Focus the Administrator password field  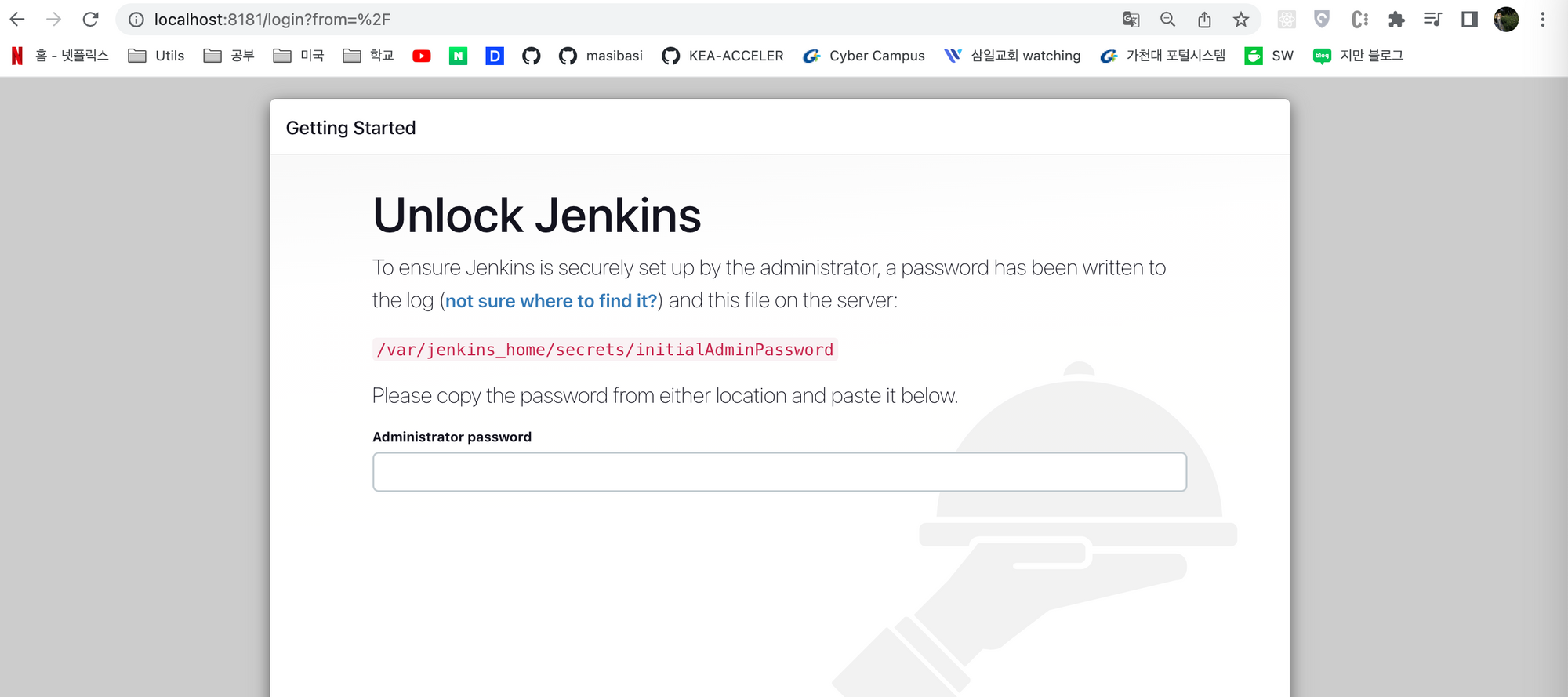779,472
